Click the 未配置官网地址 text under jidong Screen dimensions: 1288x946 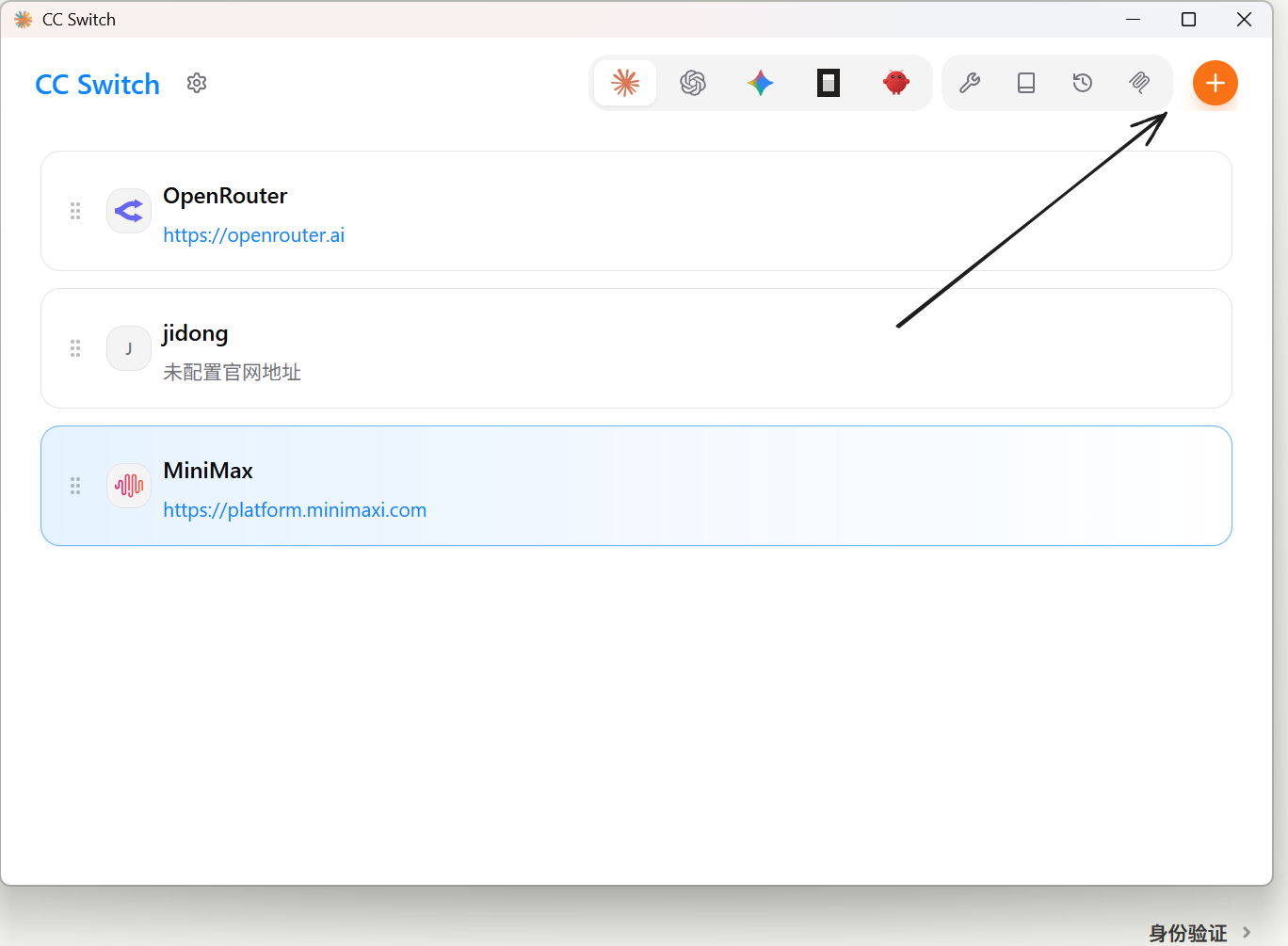click(232, 373)
